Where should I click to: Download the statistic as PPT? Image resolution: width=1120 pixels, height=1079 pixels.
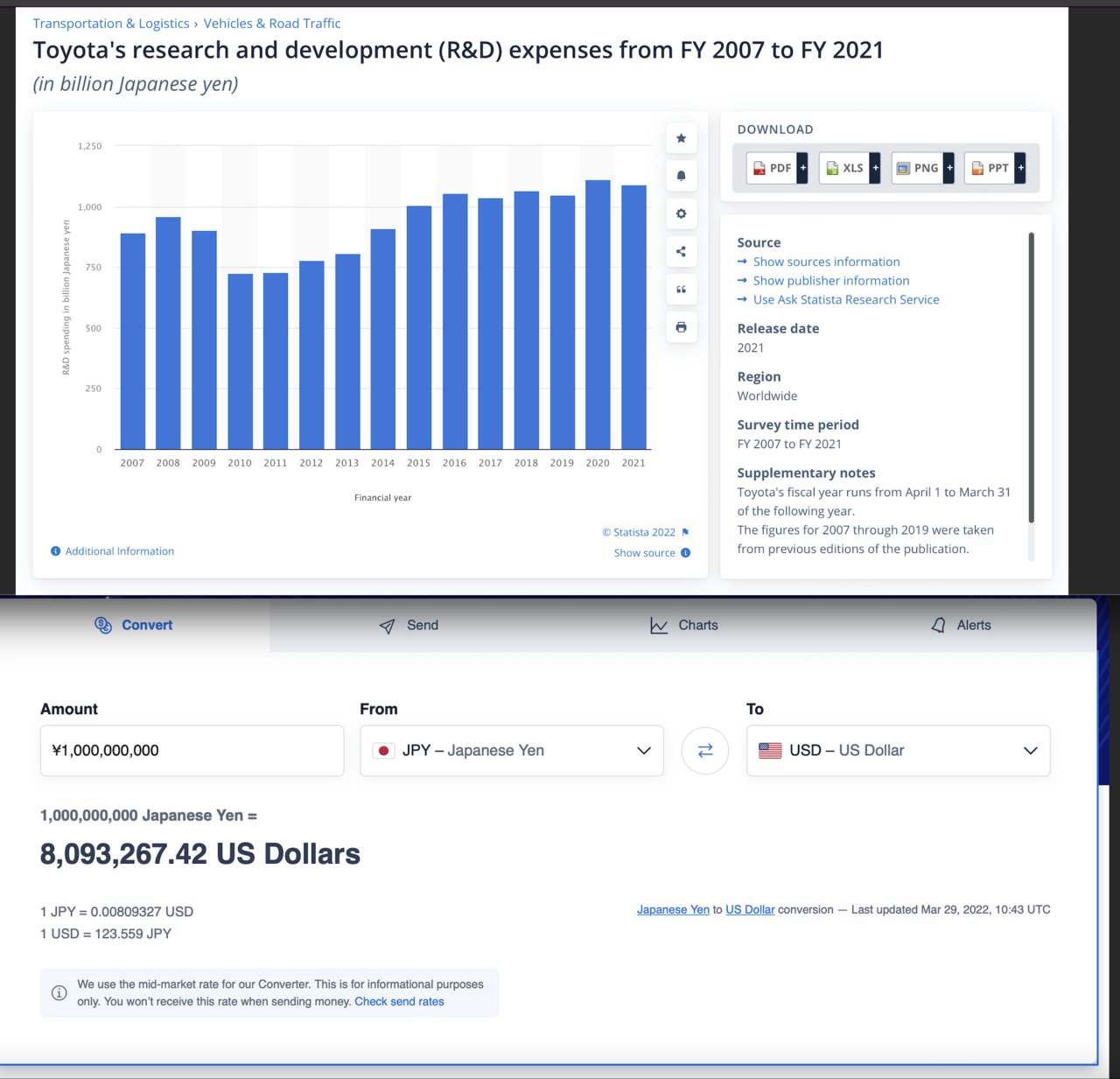click(x=995, y=168)
